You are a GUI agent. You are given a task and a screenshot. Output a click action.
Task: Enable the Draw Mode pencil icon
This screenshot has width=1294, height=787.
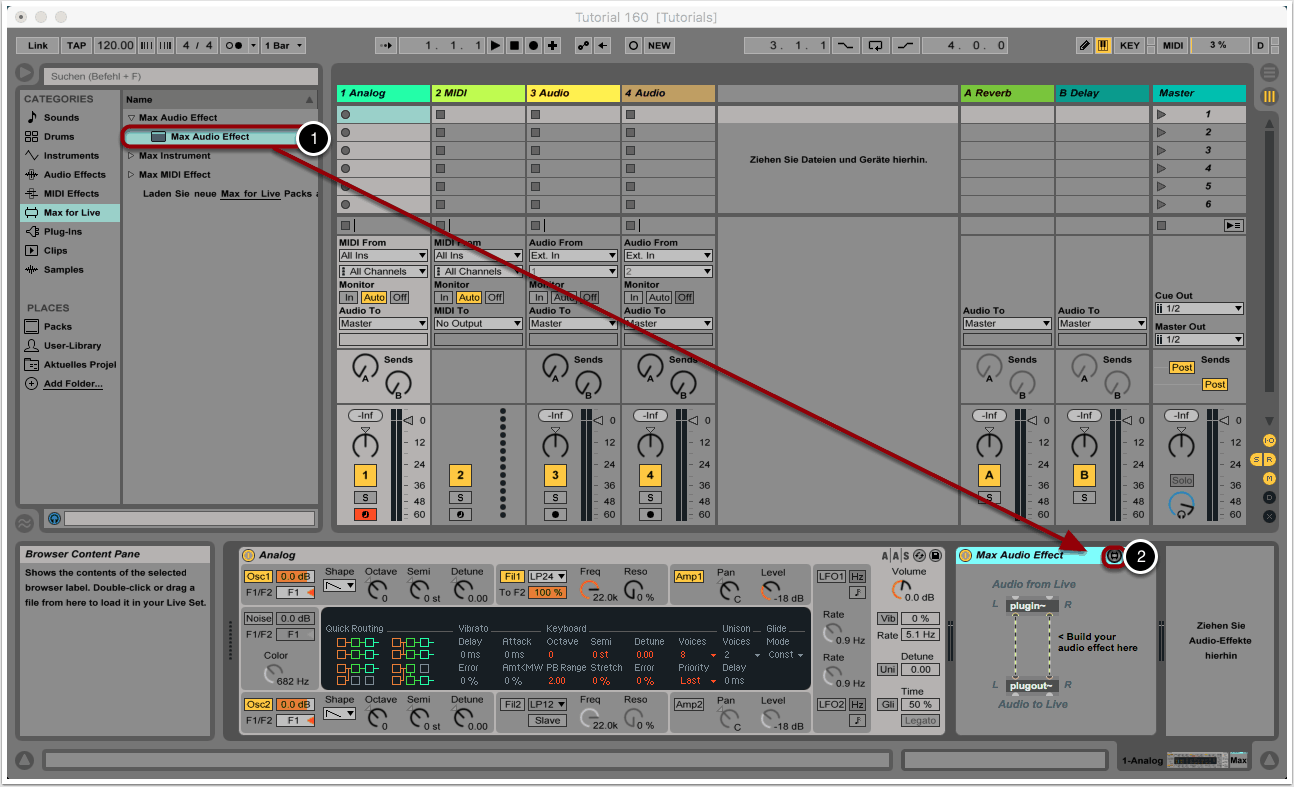point(1085,46)
